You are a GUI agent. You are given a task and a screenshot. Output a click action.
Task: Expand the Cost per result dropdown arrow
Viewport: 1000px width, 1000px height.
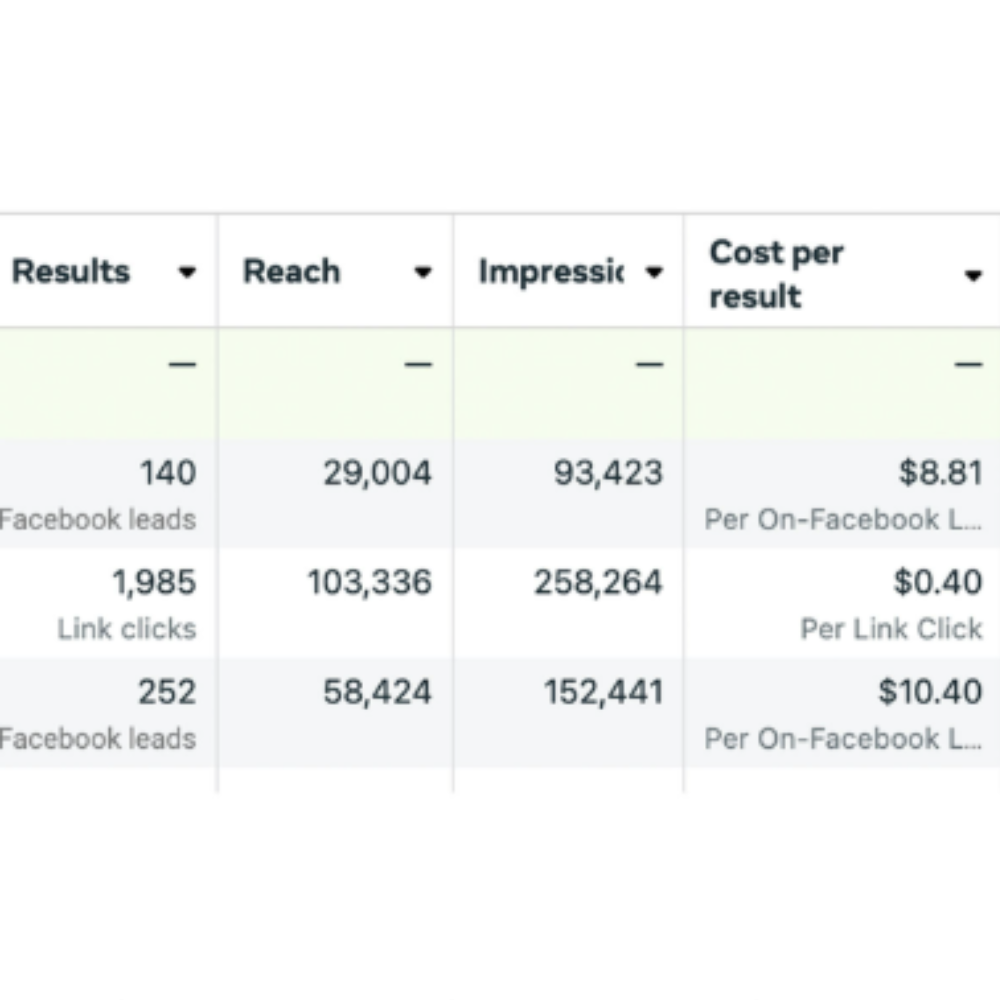973,276
